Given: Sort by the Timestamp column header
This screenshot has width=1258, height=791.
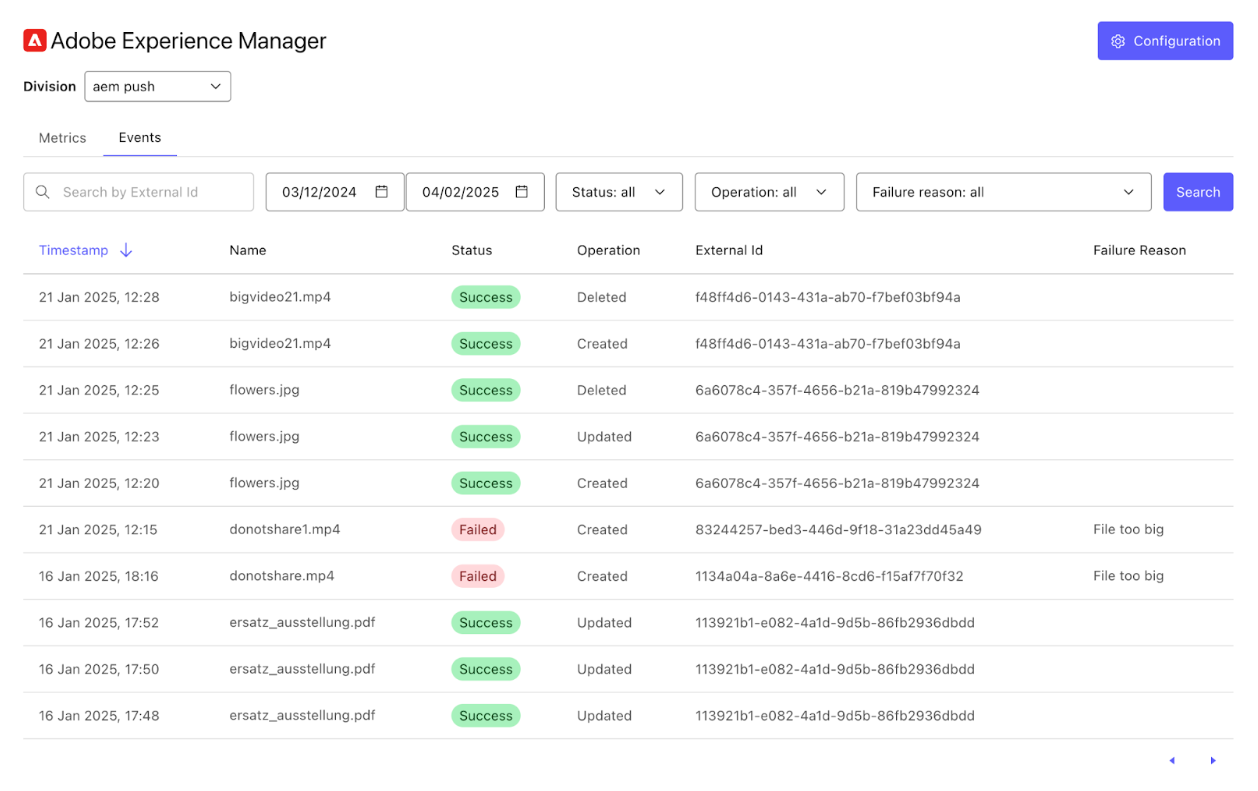Looking at the screenshot, I should point(73,251).
